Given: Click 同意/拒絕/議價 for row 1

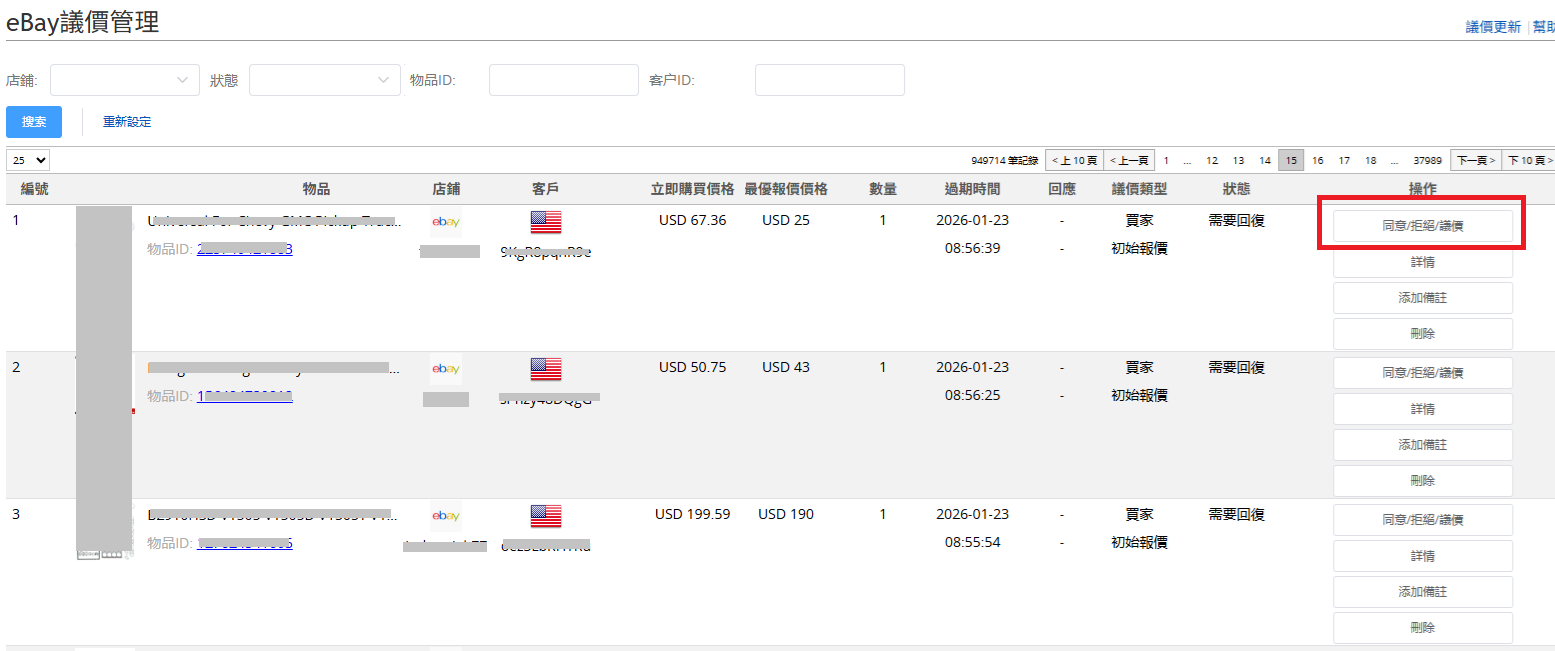Looking at the screenshot, I should coord(1422,226).
